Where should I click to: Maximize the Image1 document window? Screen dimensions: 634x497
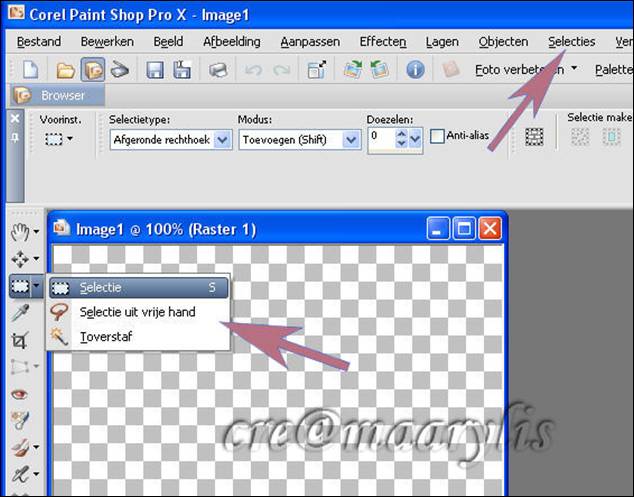click(x=464, y=229)
